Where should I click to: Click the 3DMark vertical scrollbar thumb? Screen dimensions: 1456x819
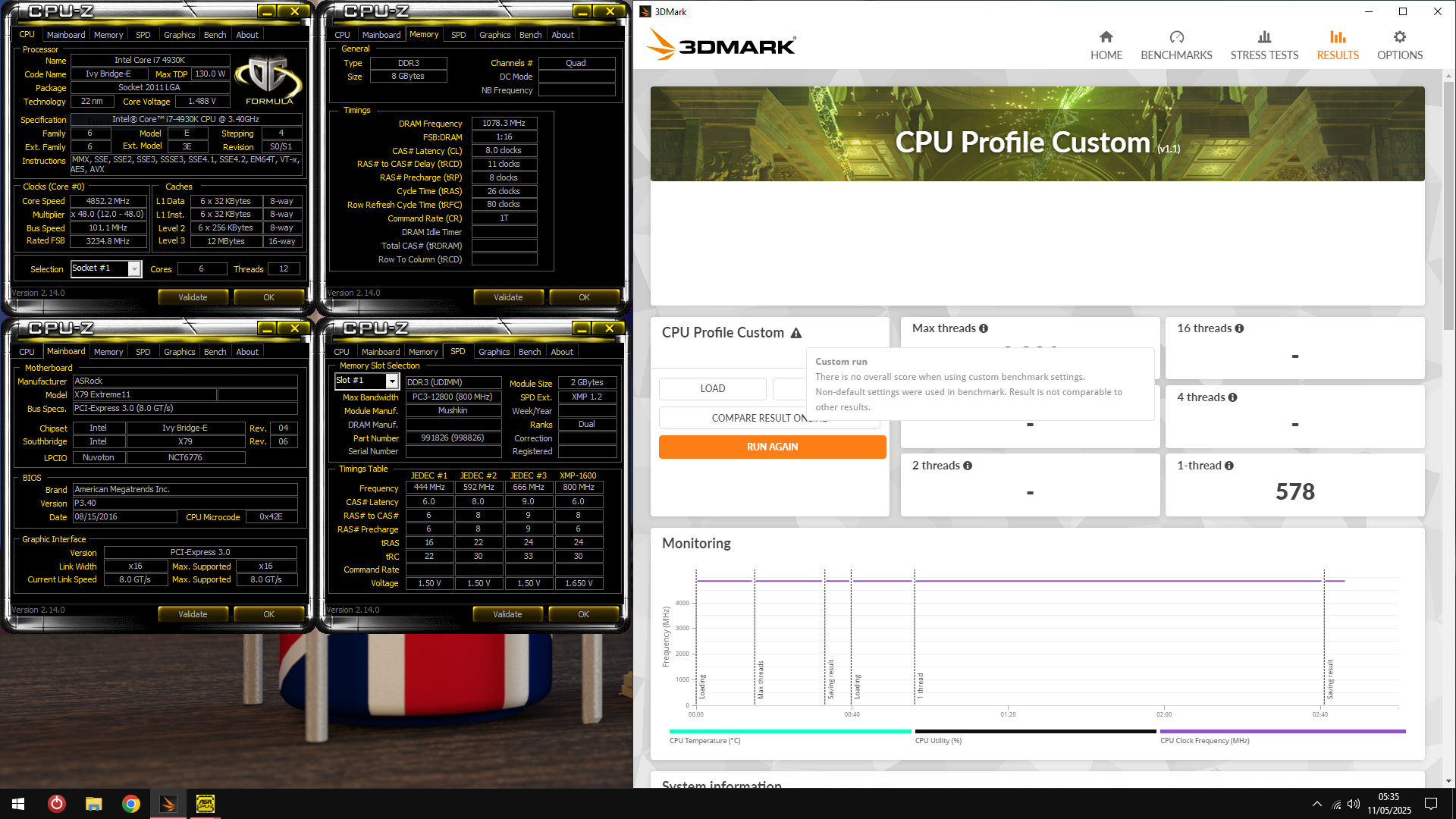pyautogui.click(x=1448, y=205)
